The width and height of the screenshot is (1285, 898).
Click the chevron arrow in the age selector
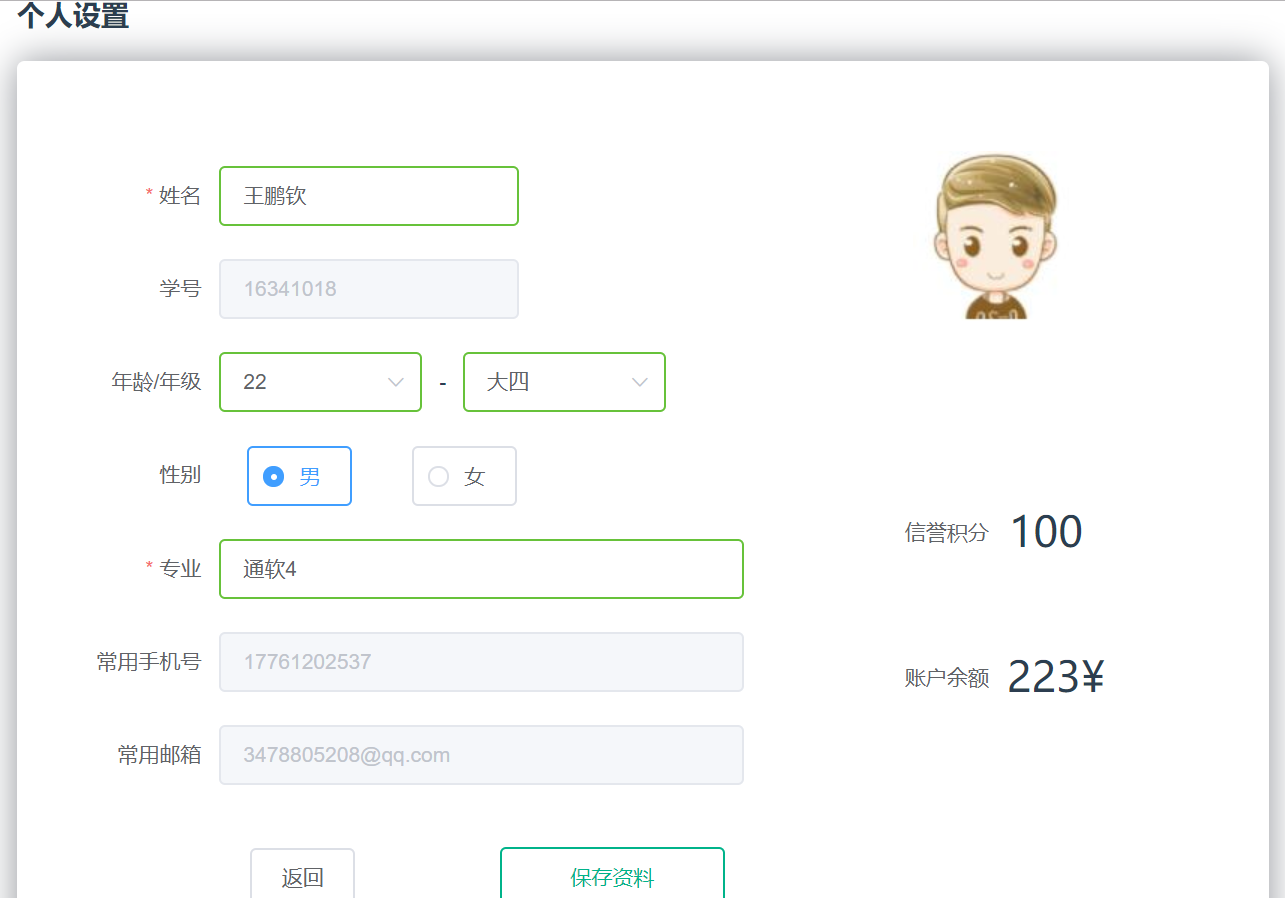coord(395,382)
